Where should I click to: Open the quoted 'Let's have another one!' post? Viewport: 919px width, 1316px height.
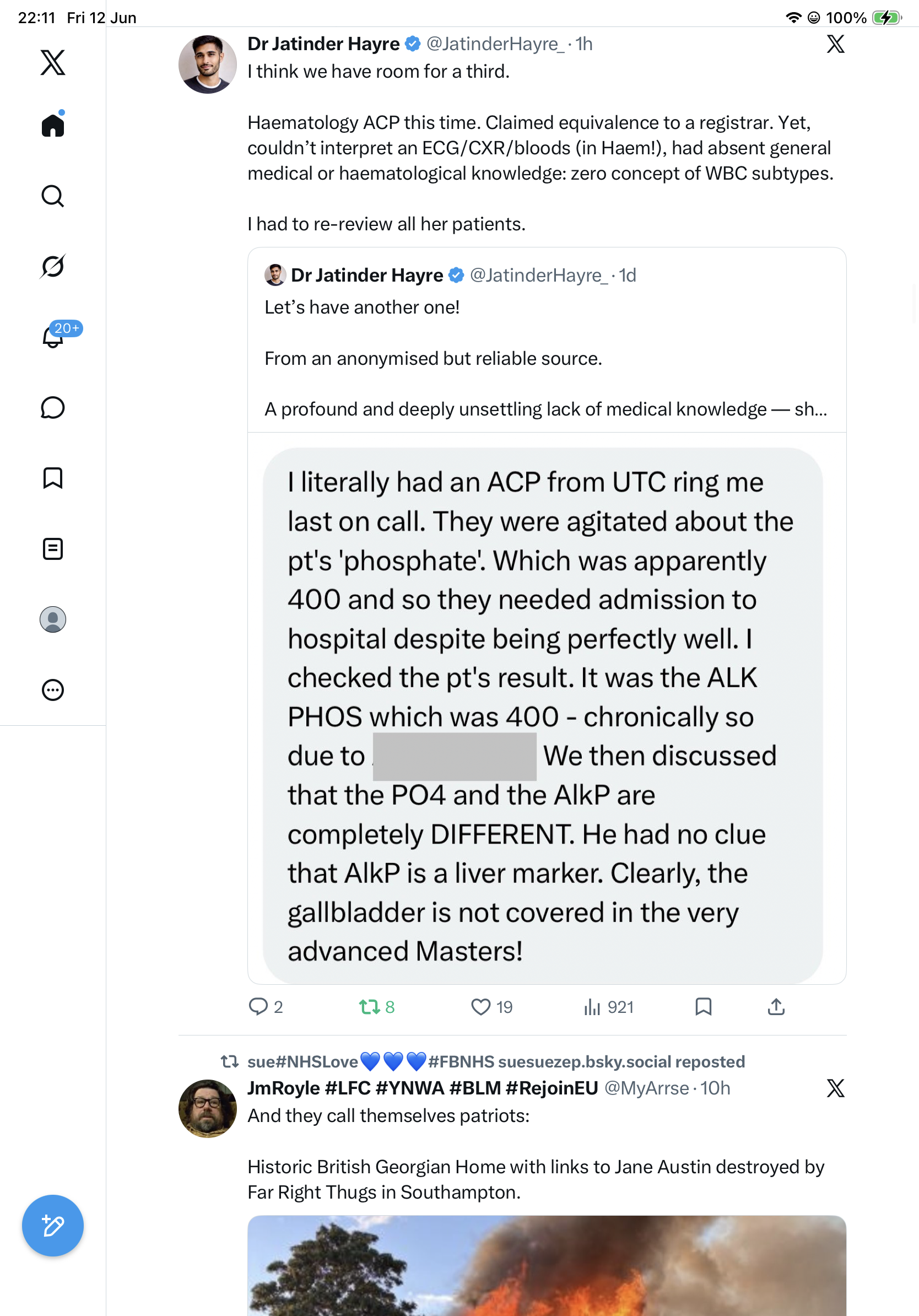point(547,341)
